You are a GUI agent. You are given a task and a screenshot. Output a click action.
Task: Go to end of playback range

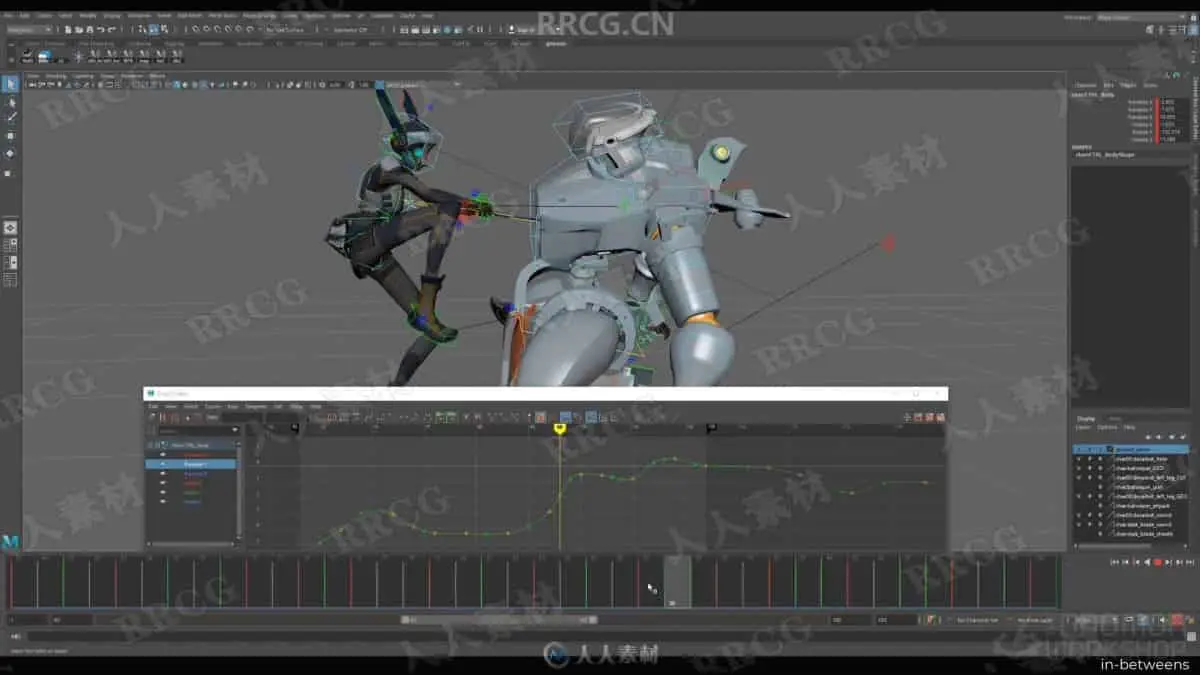tap(1190, 562)
